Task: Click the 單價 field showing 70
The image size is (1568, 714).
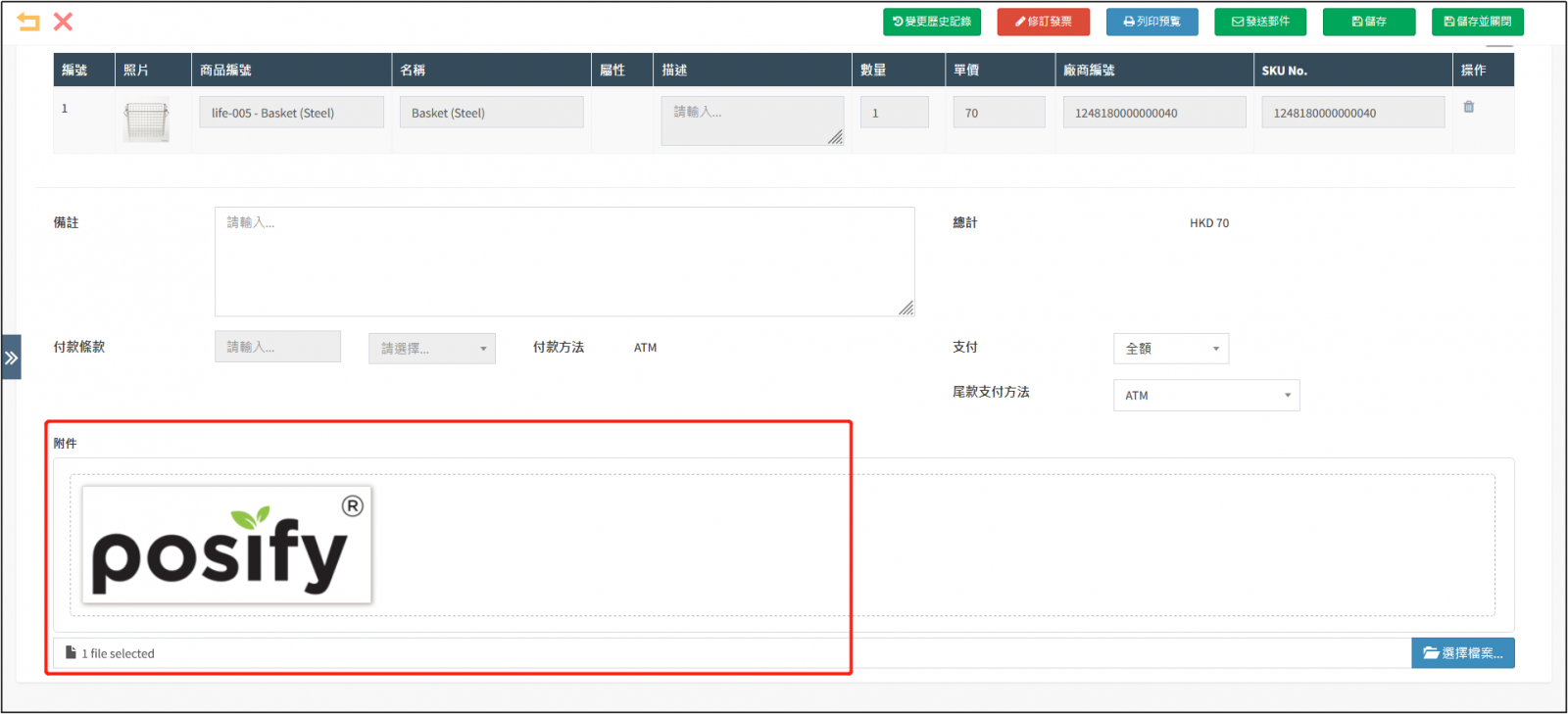Action: click(x=999, y=113)
